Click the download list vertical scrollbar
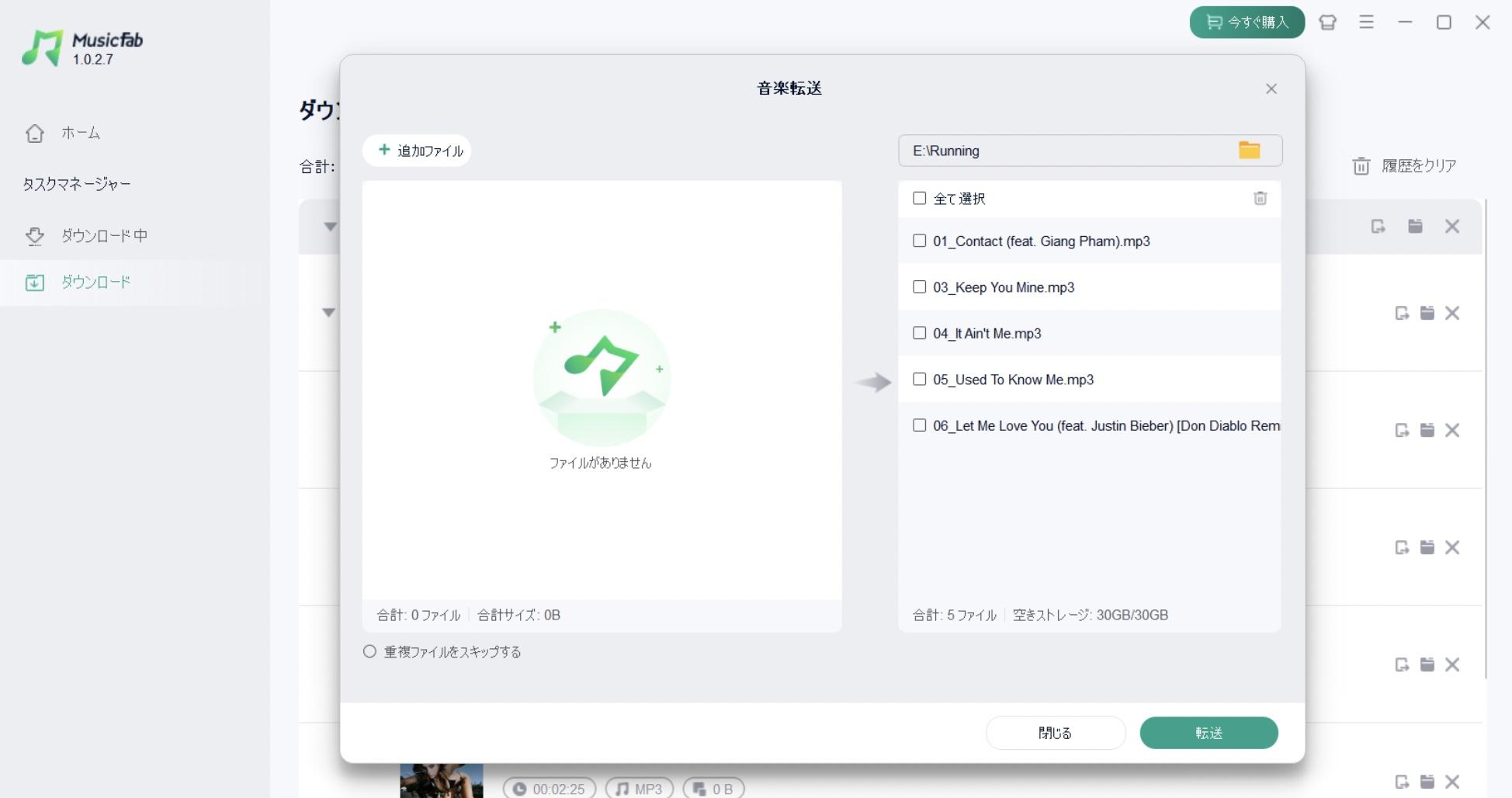Image resolution: width=1512 pixels, height=798 pixels. (1486, 439)
